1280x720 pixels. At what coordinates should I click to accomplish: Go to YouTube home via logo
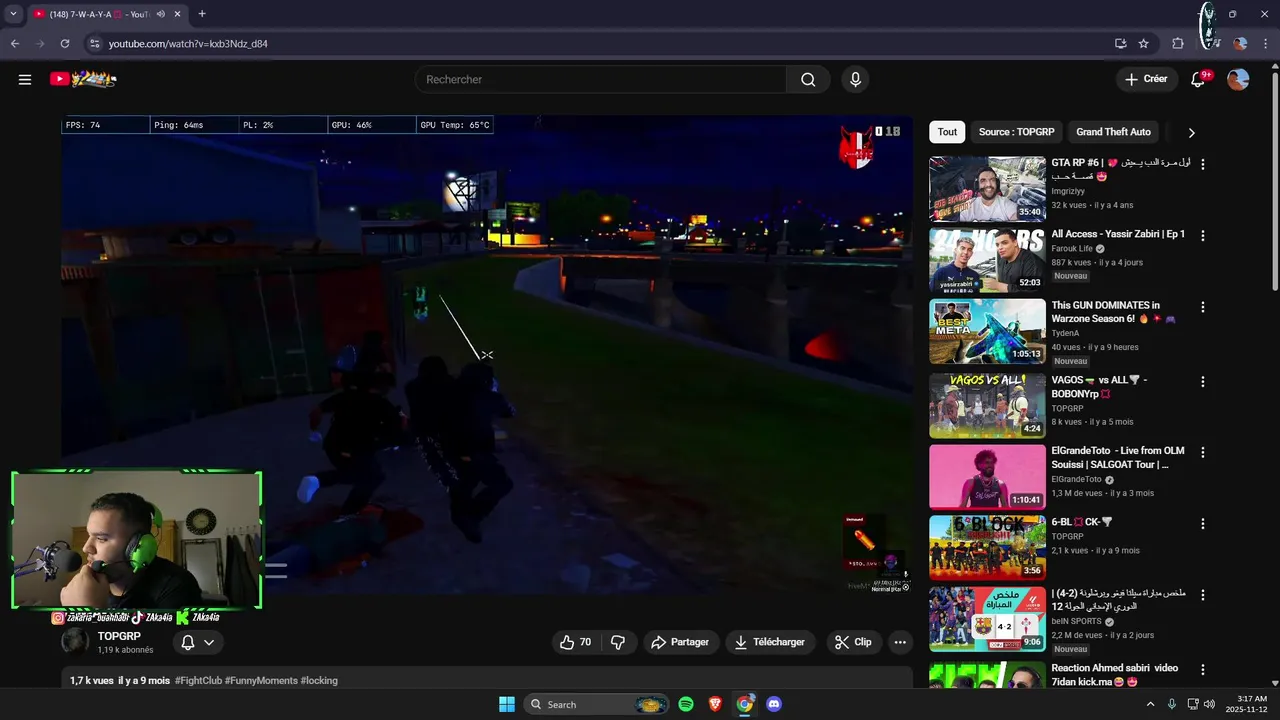(x=83, y=79)
